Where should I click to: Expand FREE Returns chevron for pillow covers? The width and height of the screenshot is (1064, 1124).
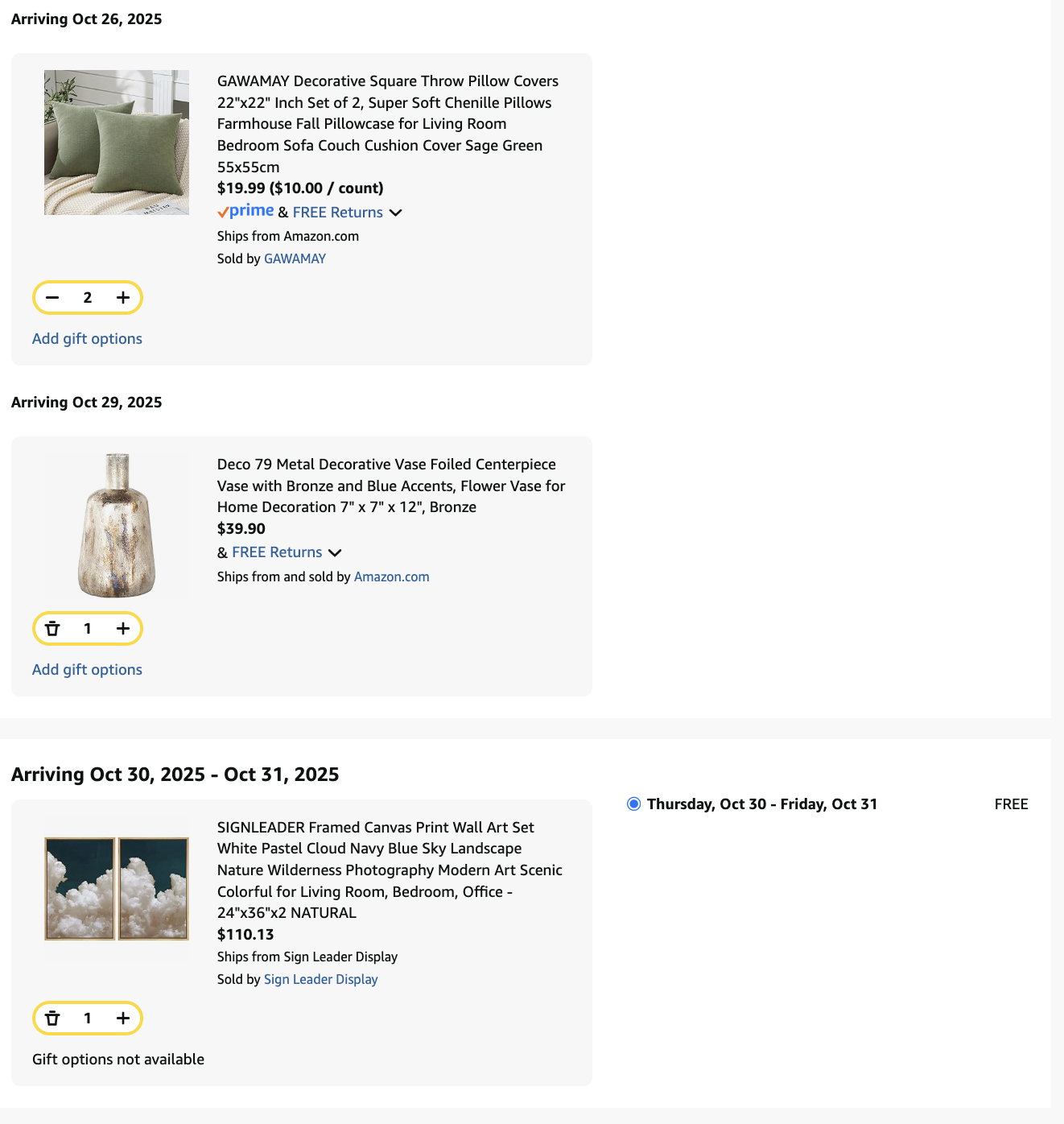395,213
